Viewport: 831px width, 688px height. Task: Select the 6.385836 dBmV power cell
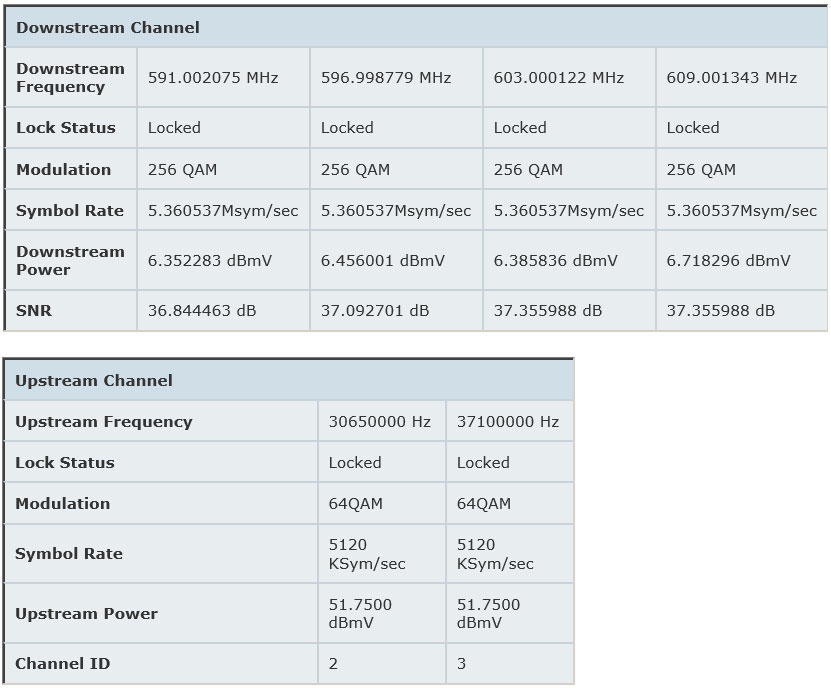pyautogui.click(x=556, y=261)
